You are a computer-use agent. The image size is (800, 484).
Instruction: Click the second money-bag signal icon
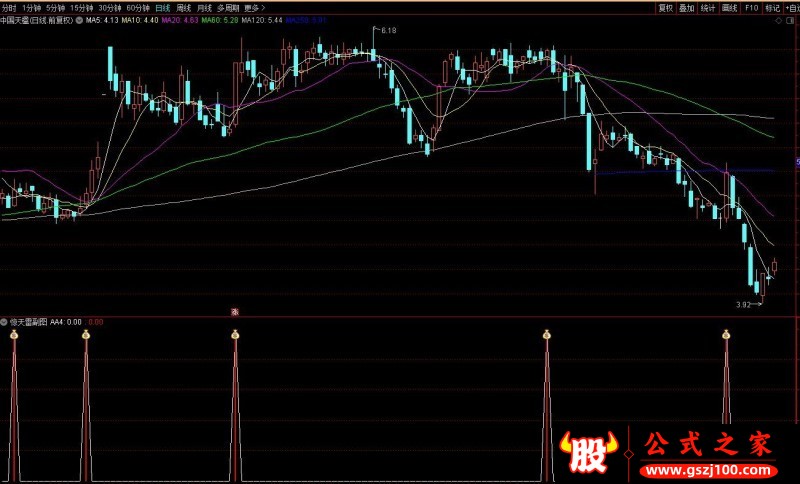(x=86, y=335)
